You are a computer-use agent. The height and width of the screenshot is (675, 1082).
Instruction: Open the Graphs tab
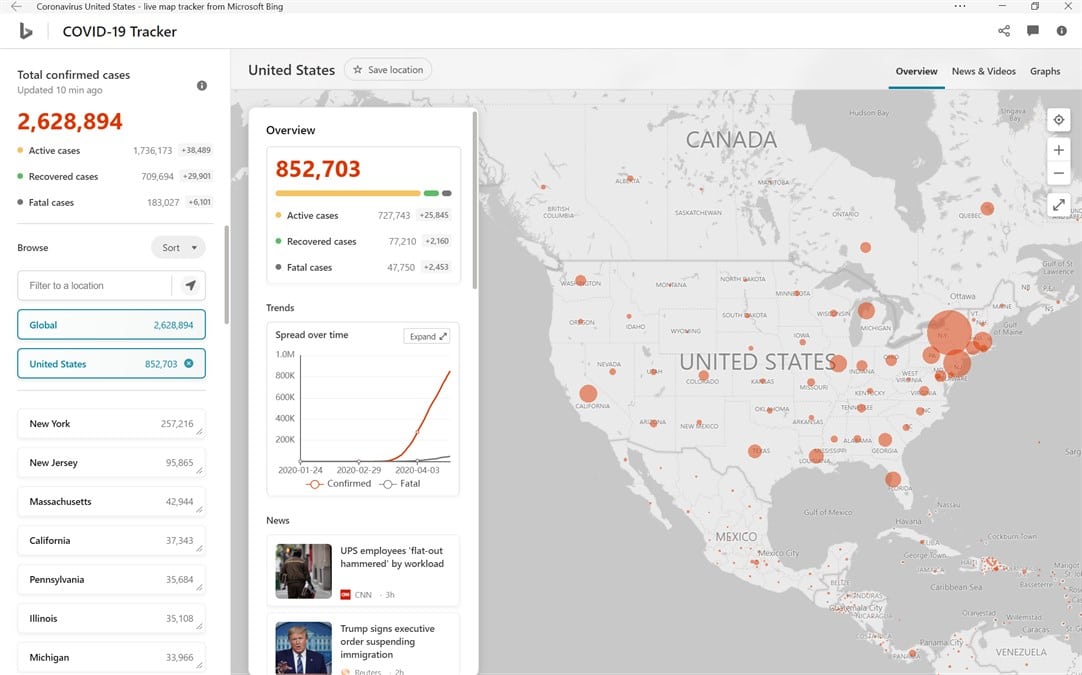point(1045,71)
